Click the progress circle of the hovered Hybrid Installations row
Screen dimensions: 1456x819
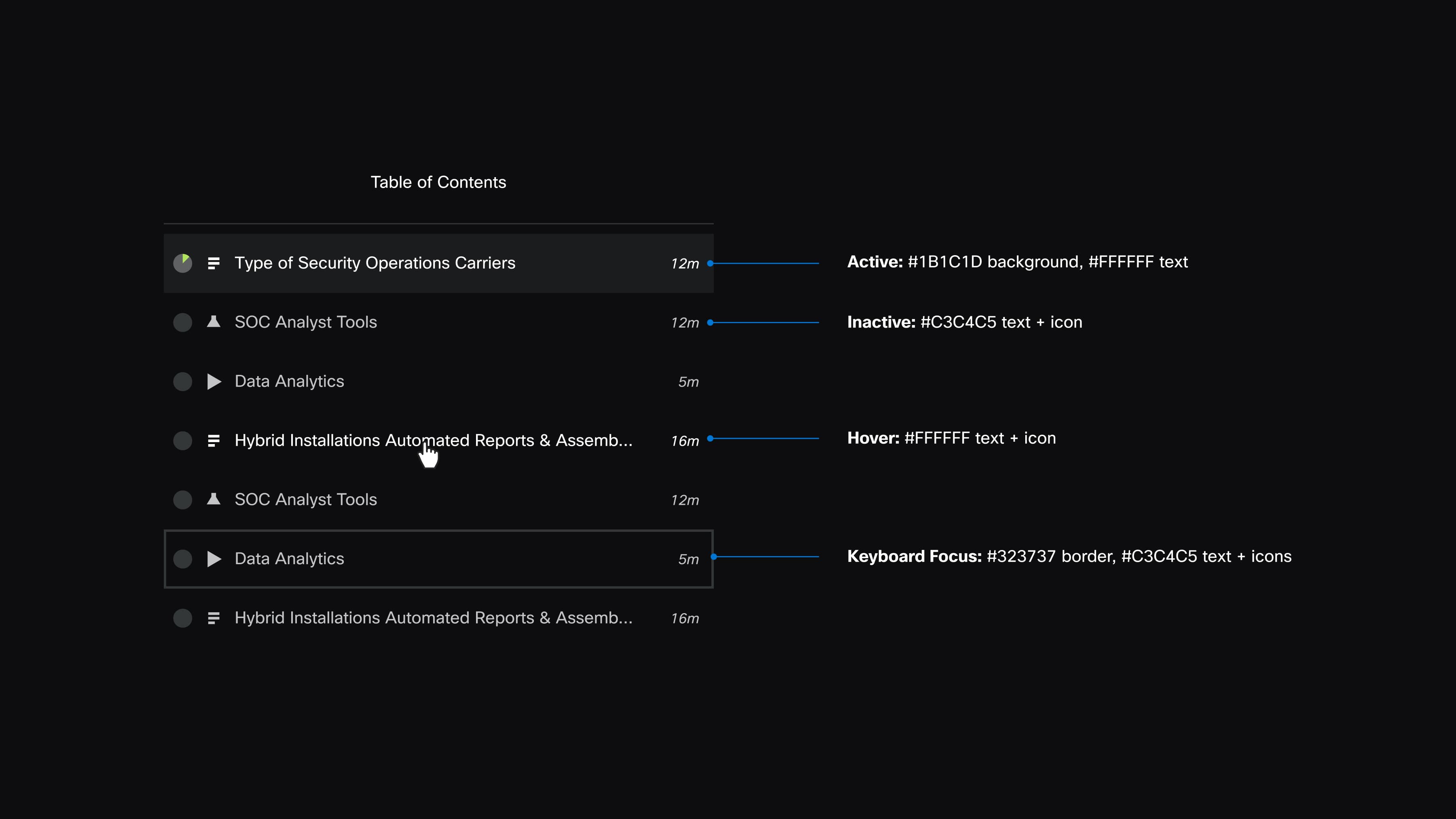(182, 441)
